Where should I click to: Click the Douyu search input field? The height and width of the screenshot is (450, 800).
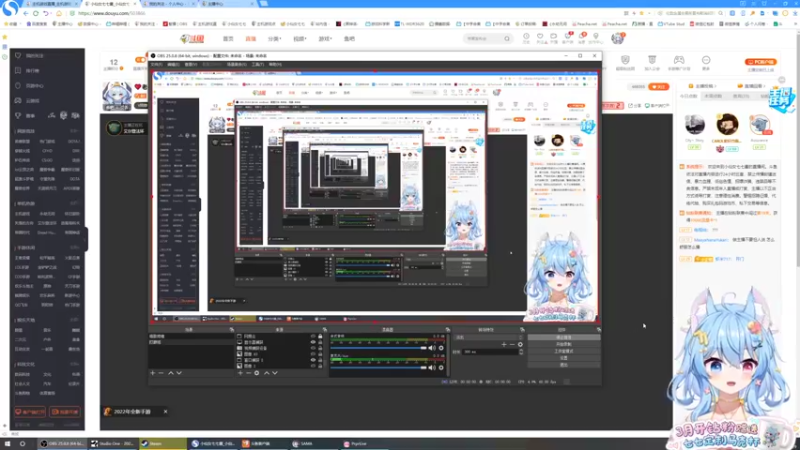(x=483, y=39)
